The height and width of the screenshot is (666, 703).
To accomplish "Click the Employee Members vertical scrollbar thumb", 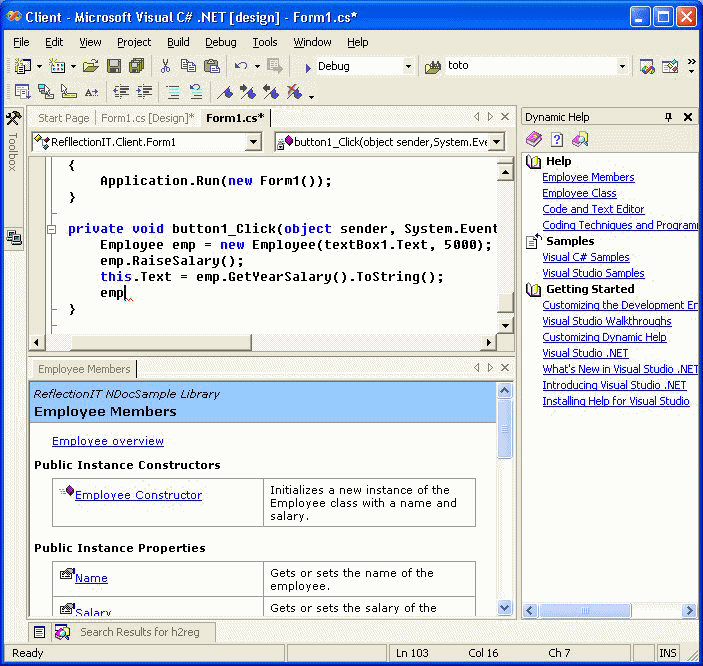I will coord(504,429).
